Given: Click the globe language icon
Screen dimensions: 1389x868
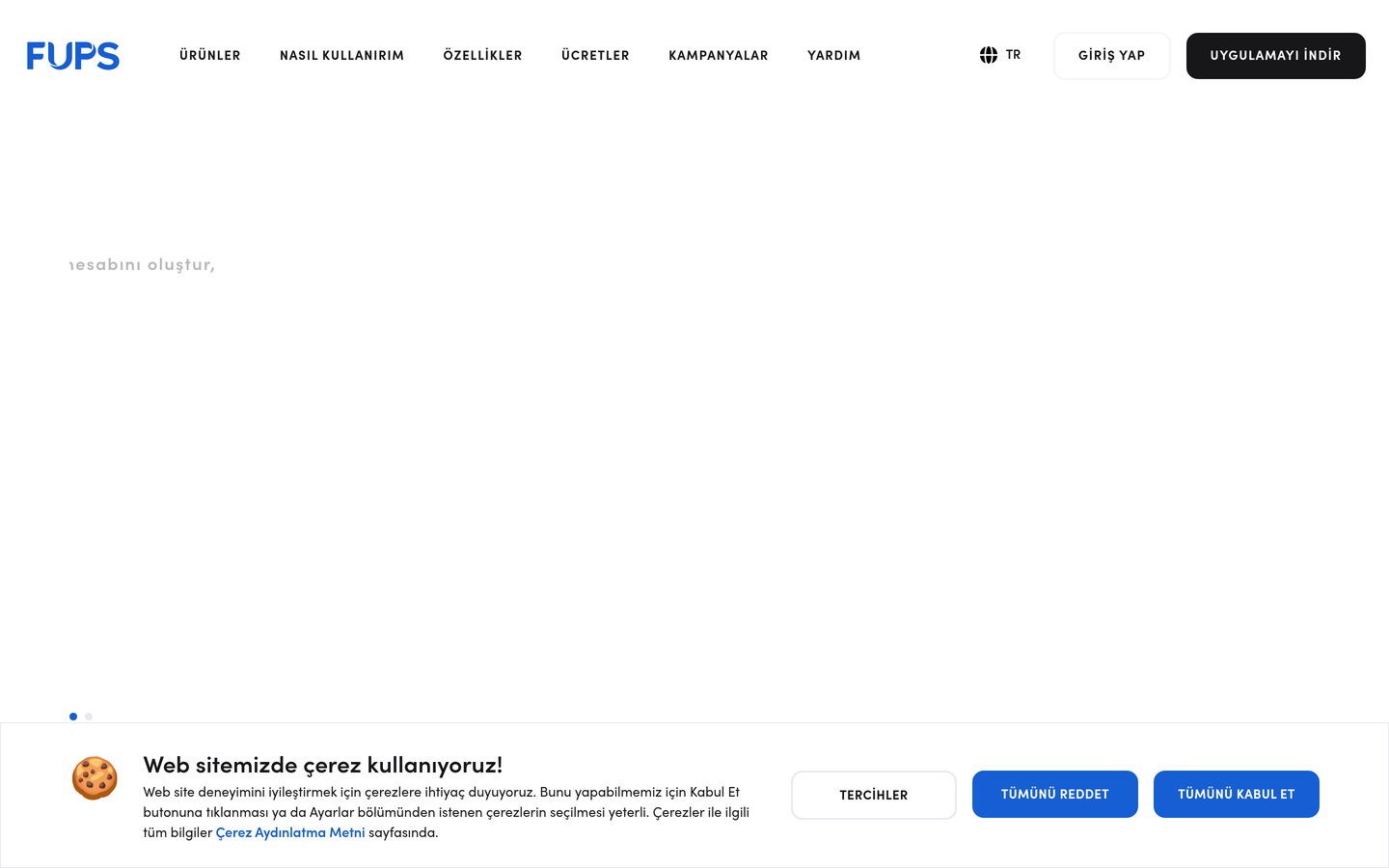Looking at the screenshot, I should [989, 55].
